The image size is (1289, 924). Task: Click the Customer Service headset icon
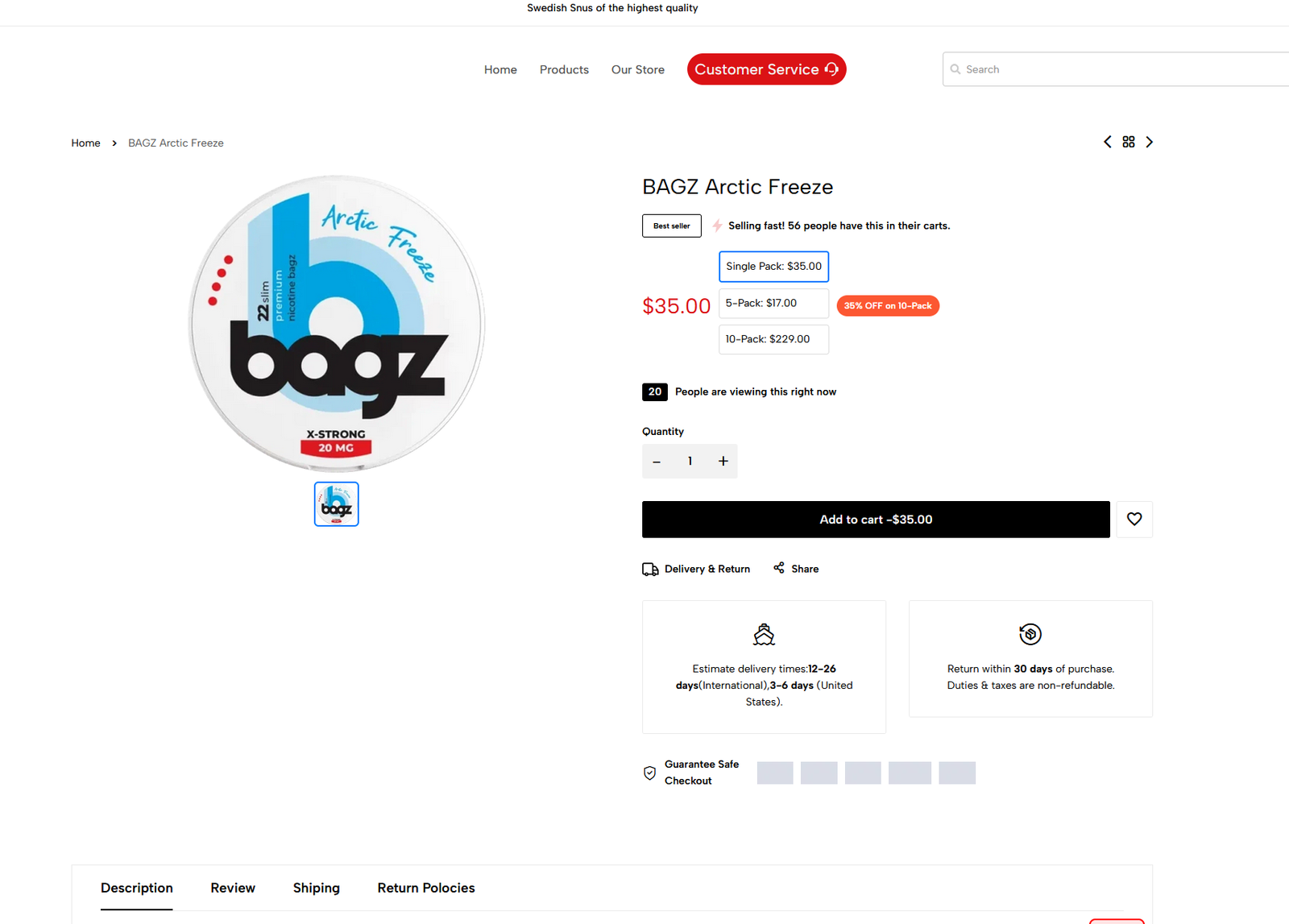click(x=831, y=69)
